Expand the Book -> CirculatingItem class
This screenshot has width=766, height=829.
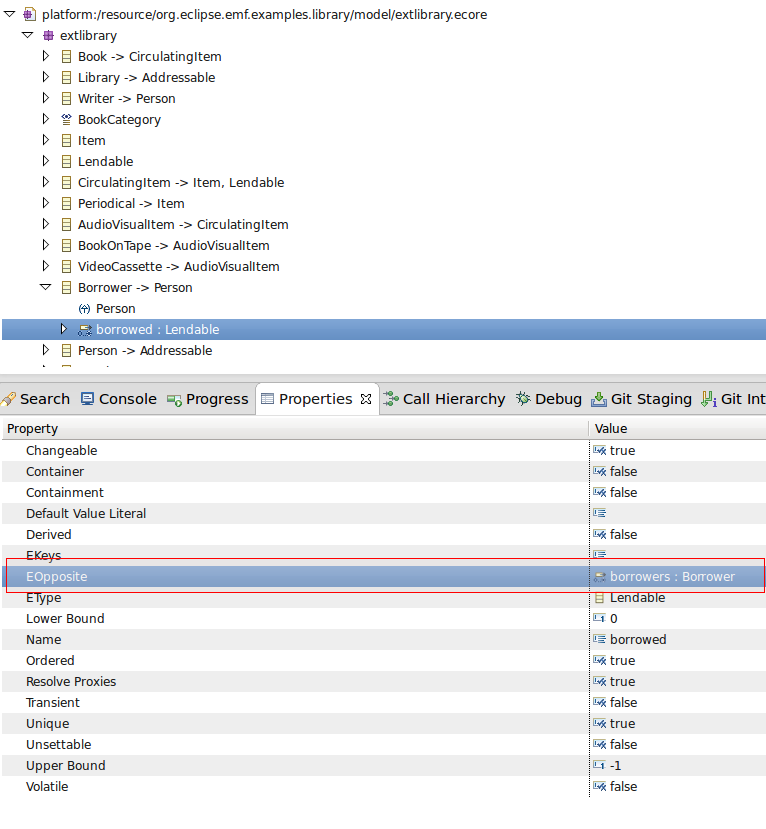pos(46,57)
